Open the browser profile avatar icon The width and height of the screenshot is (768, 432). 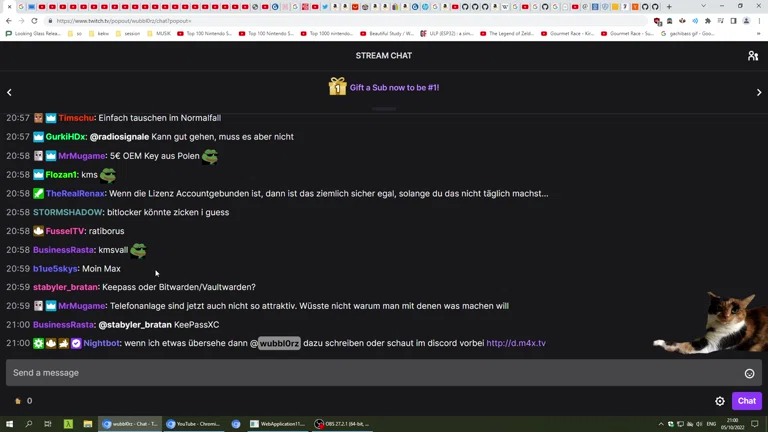746,21
